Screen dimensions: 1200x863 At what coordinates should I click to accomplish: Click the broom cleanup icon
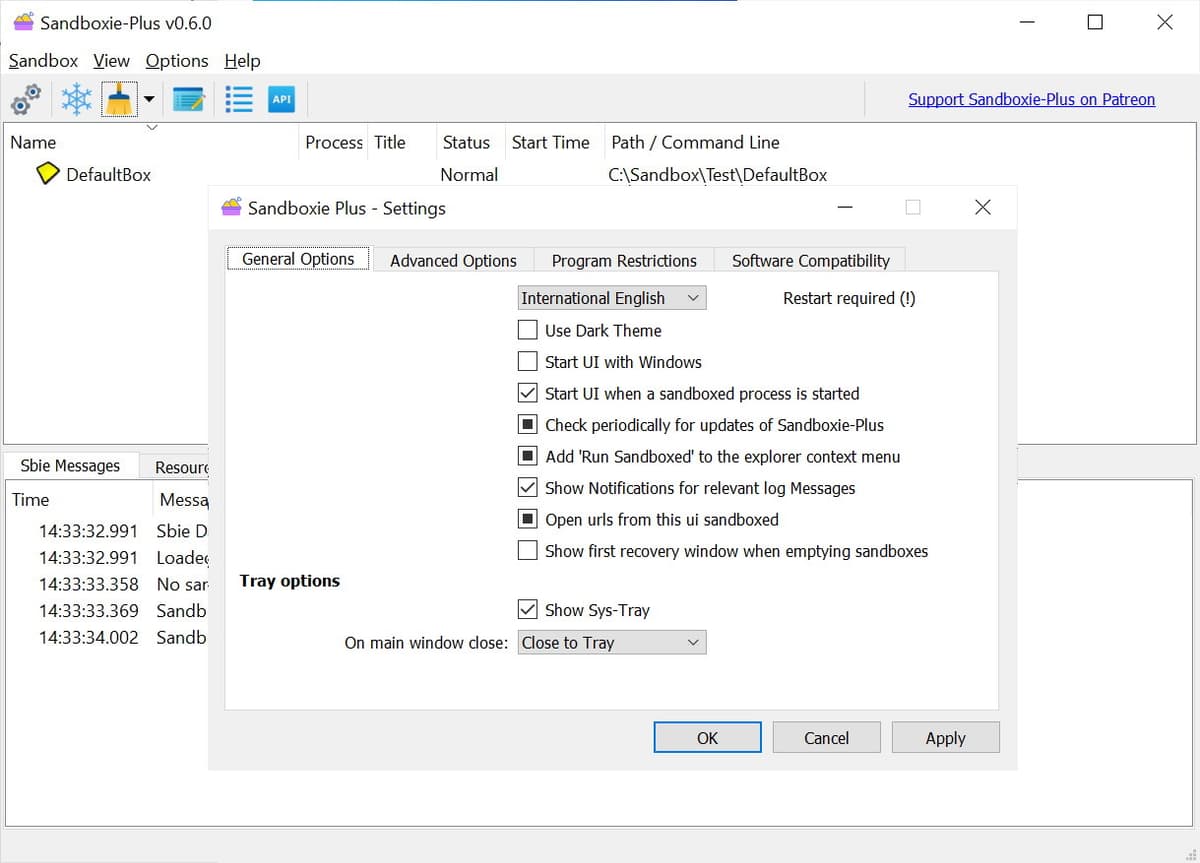(119, 99)
